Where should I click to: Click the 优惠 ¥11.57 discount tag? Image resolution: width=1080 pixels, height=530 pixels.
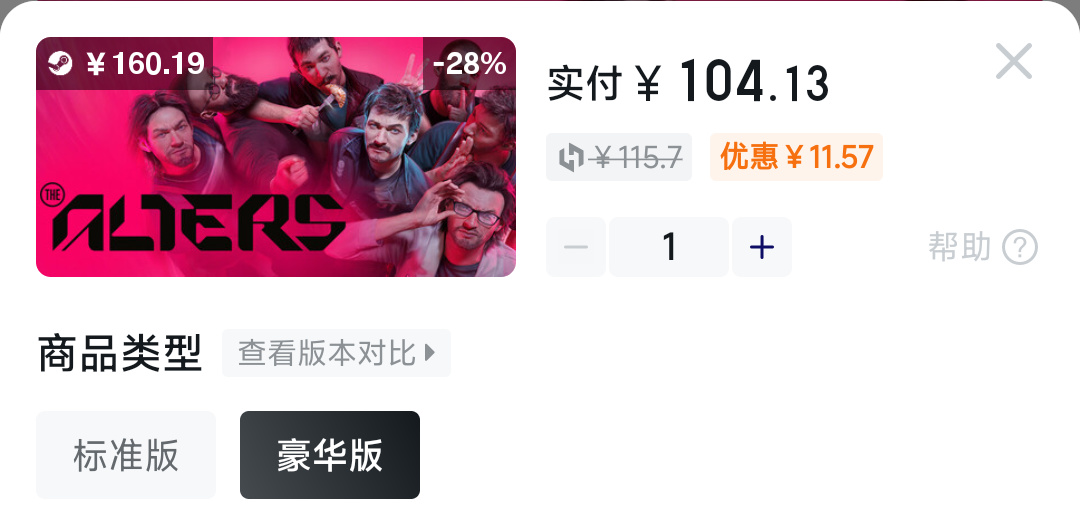(x=796, y=157)
